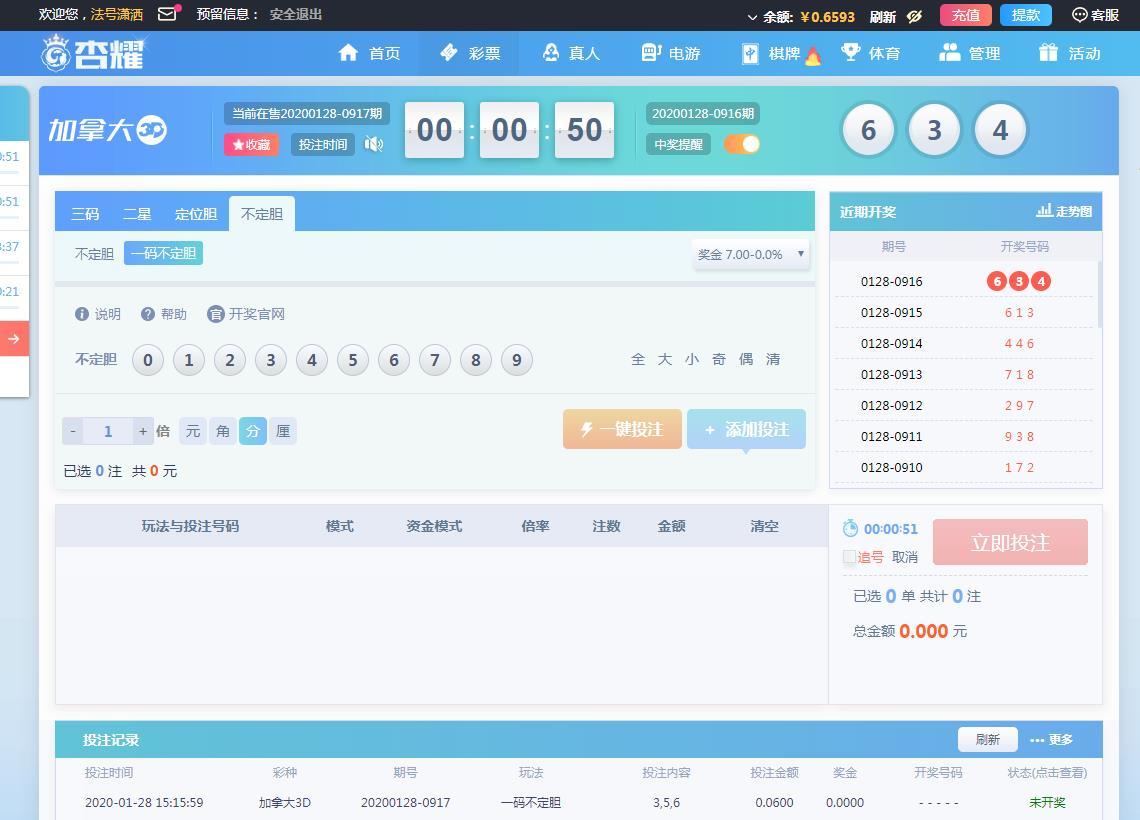The image size is (1140, 820).
Task: Click the 提款 withdraw button
Action: 1026,15
